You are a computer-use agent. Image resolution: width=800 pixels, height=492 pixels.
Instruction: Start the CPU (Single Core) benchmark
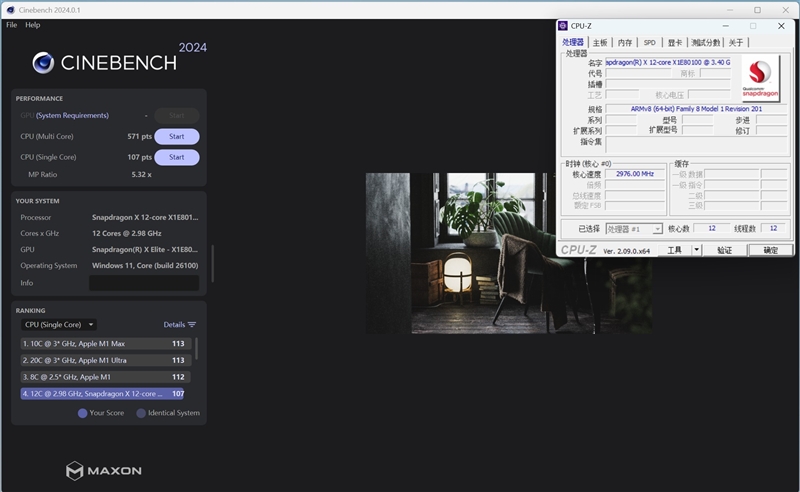(177, 157)
